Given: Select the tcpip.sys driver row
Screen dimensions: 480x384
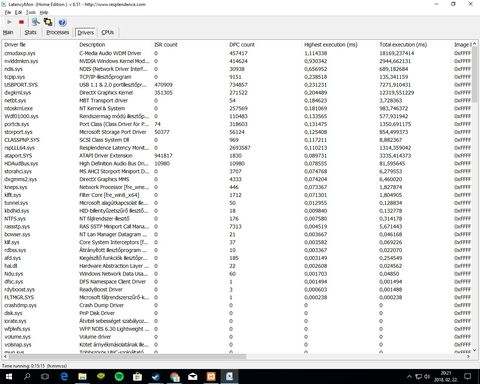Looking at the screenshot, I should coord(237,77).
